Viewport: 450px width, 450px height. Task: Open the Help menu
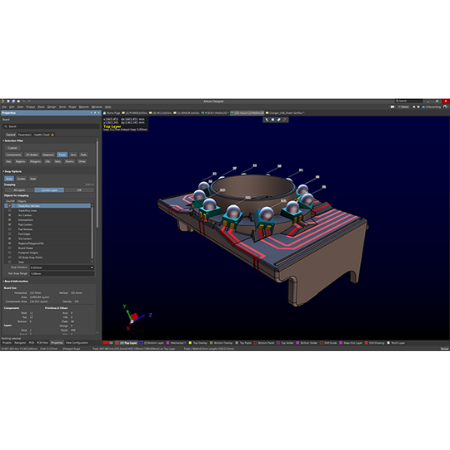[108, 107]
